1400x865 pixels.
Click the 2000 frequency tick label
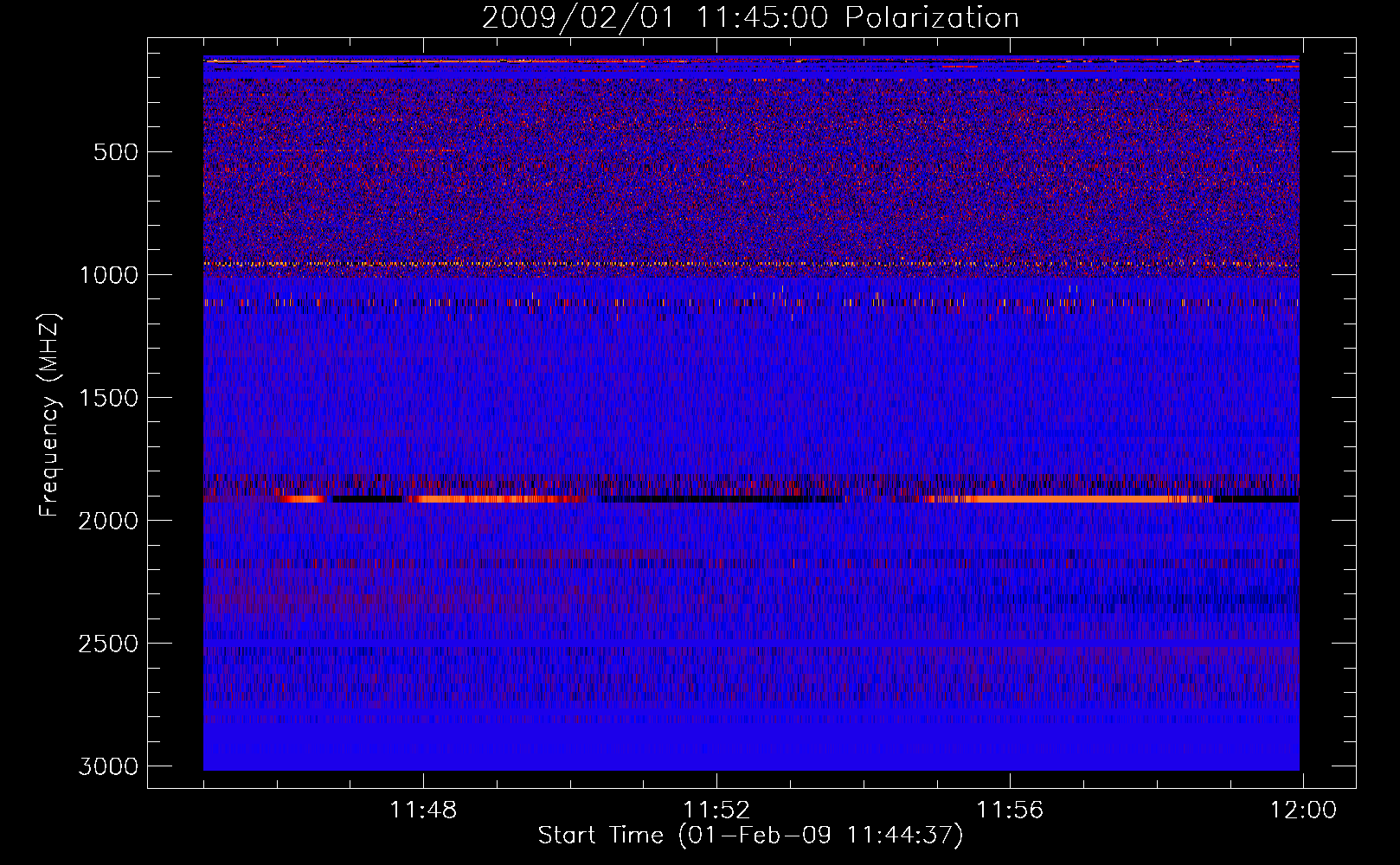point(108,521)
